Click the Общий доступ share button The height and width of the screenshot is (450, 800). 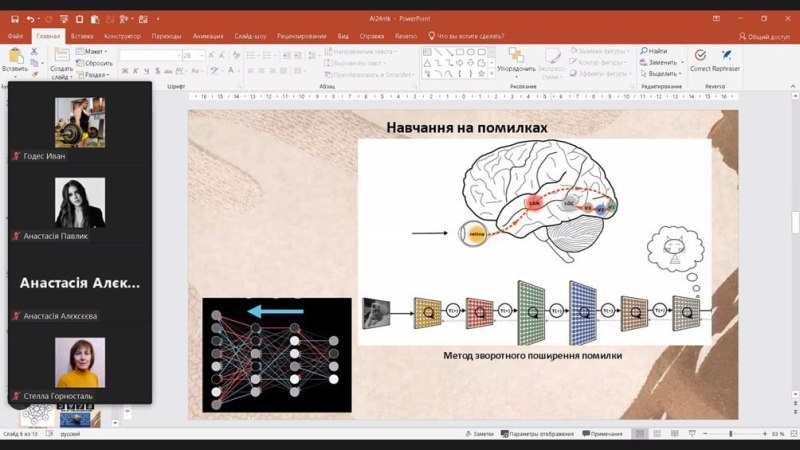(769, 36)
